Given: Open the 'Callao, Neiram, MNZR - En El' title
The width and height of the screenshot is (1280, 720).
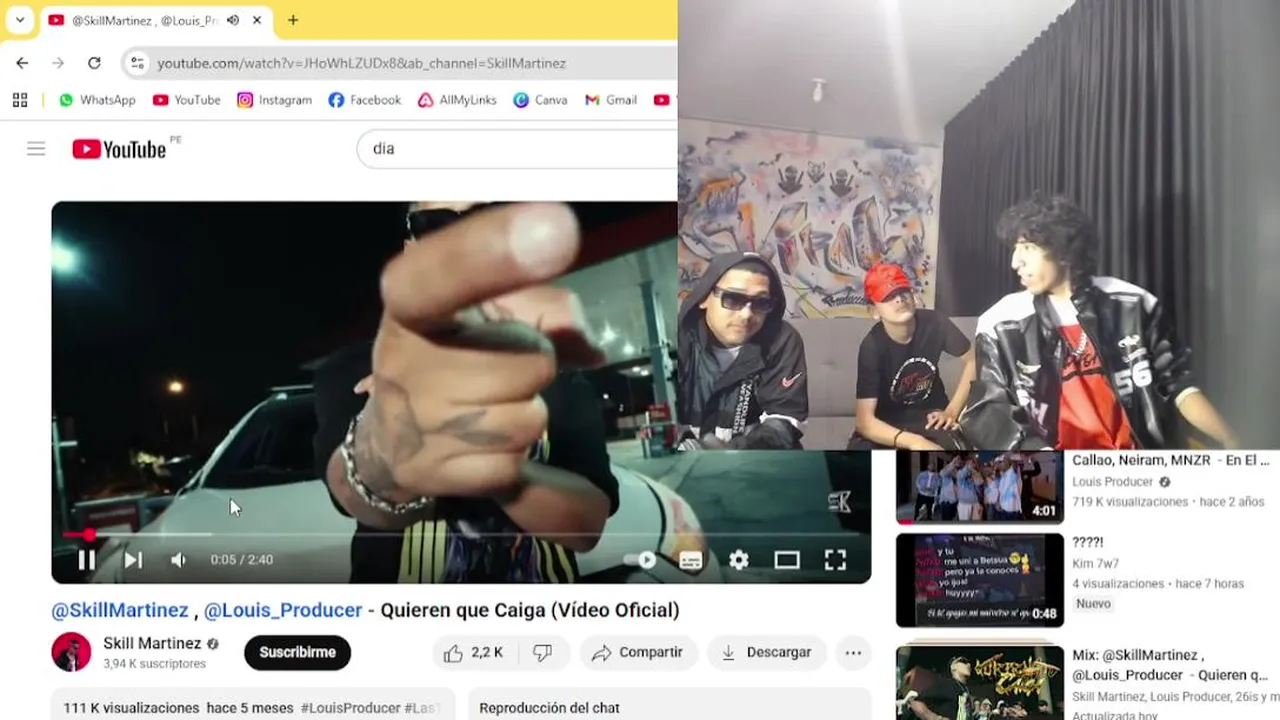Looking at the screenshot, I should [1170, 460].
